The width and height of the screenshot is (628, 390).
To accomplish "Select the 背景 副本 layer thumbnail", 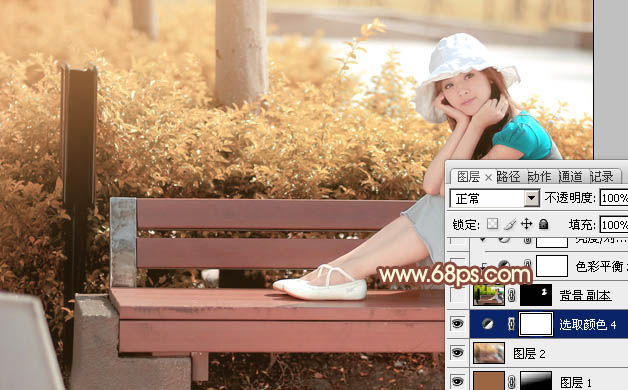I will pos(489,295).
